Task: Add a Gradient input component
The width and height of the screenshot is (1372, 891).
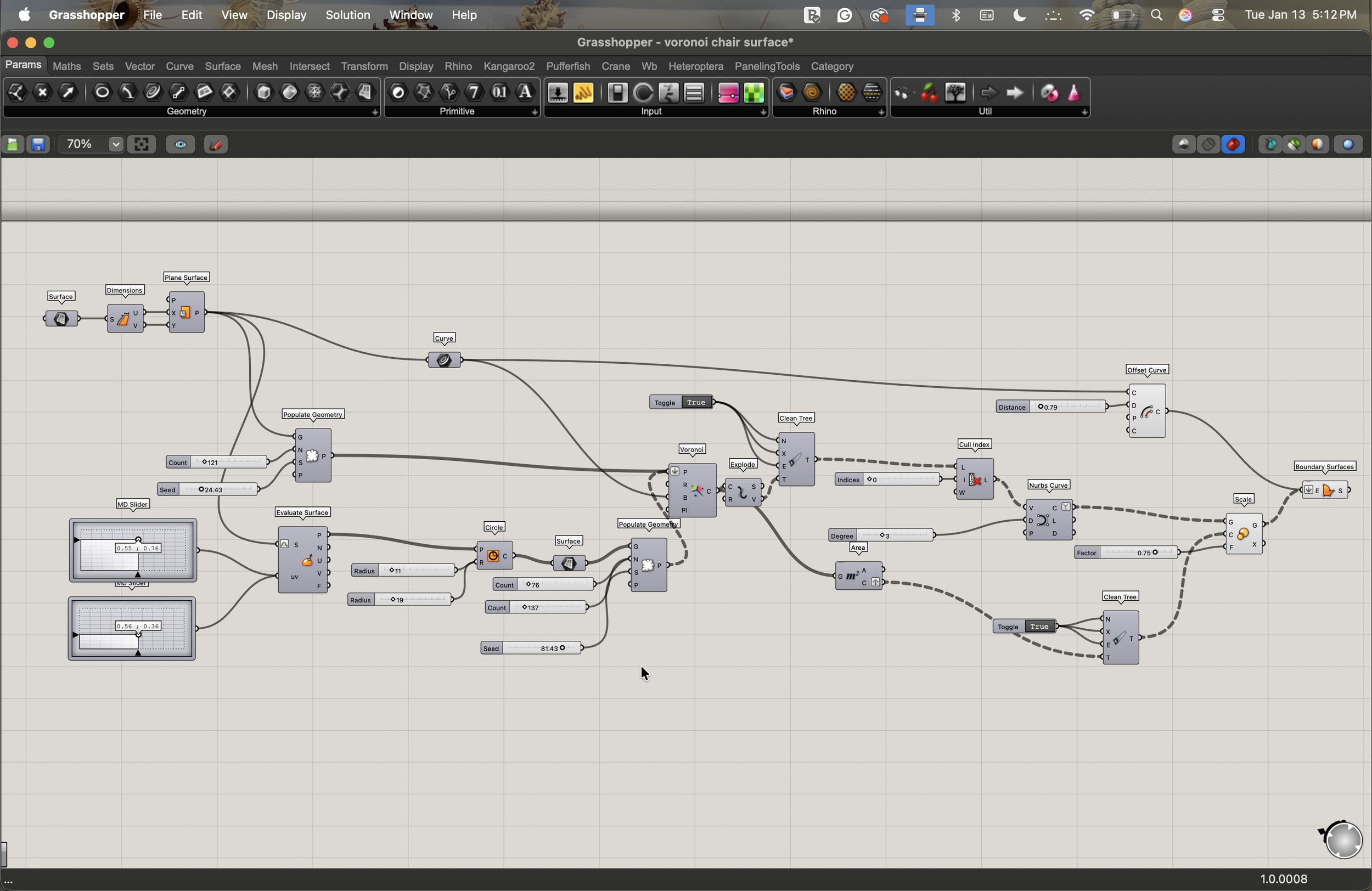Action: [728, 92]
